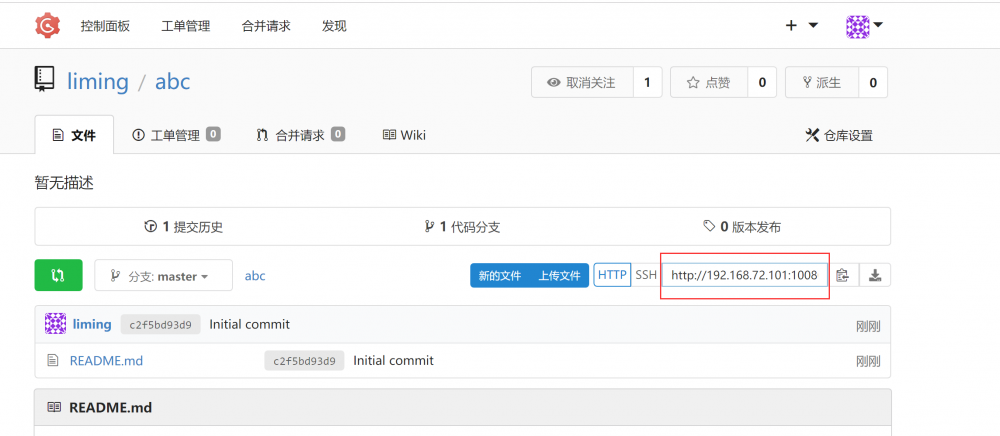This screenshot has height=436, width=1000.
Task: Click the download repository icon
Action: [875, 275]
